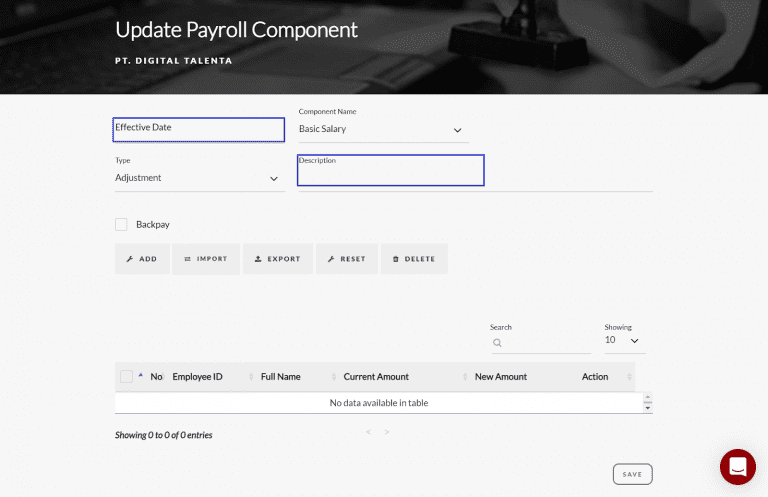The width and height of the screenshot is (768, 497).
Task: Click the Save button
Action: point(632,474)
